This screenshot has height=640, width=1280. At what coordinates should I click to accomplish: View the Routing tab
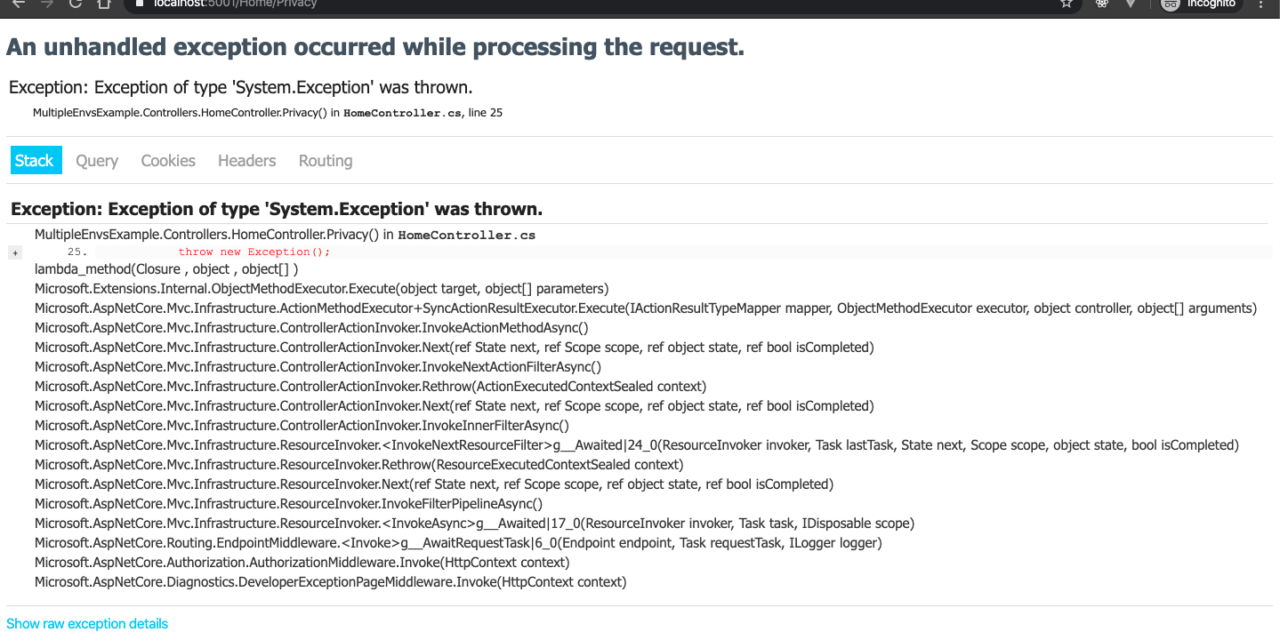point(325,161)
